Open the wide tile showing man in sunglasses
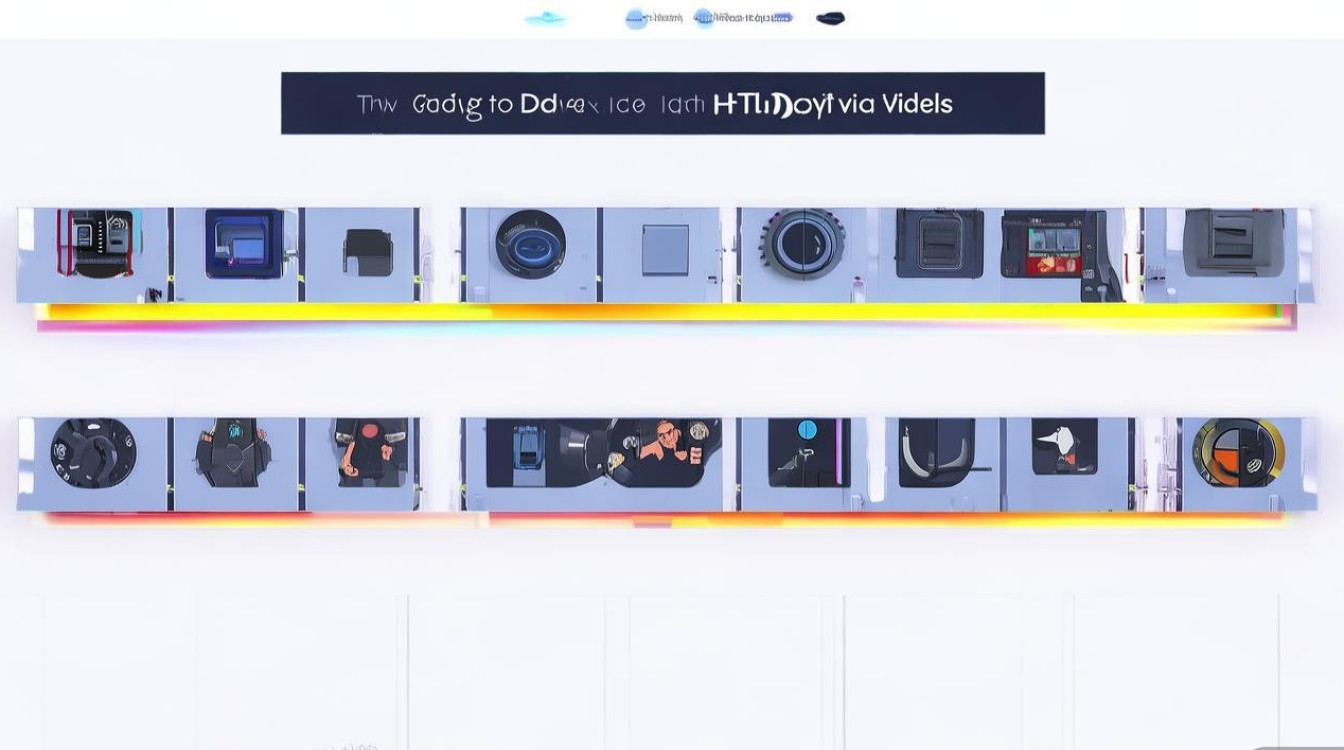The height and width of the screenshot is (750, 1344). pos(602,453)
